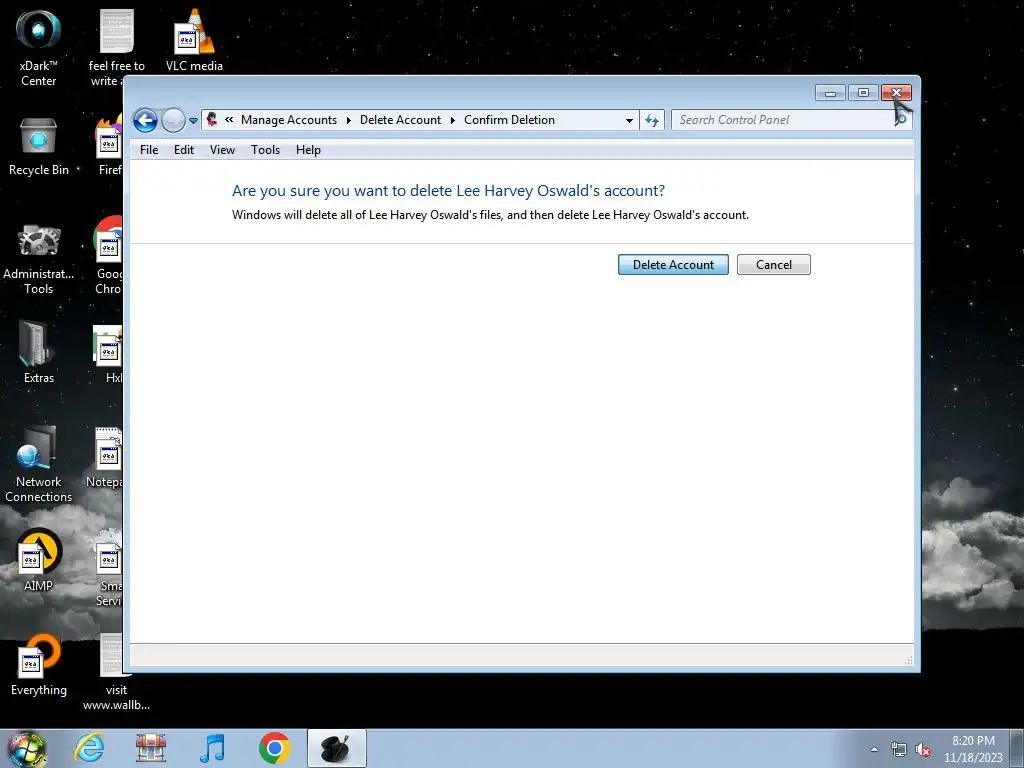1024x768 pixels.
Task: Open the Edit menu
Action: tap(184, 150)
